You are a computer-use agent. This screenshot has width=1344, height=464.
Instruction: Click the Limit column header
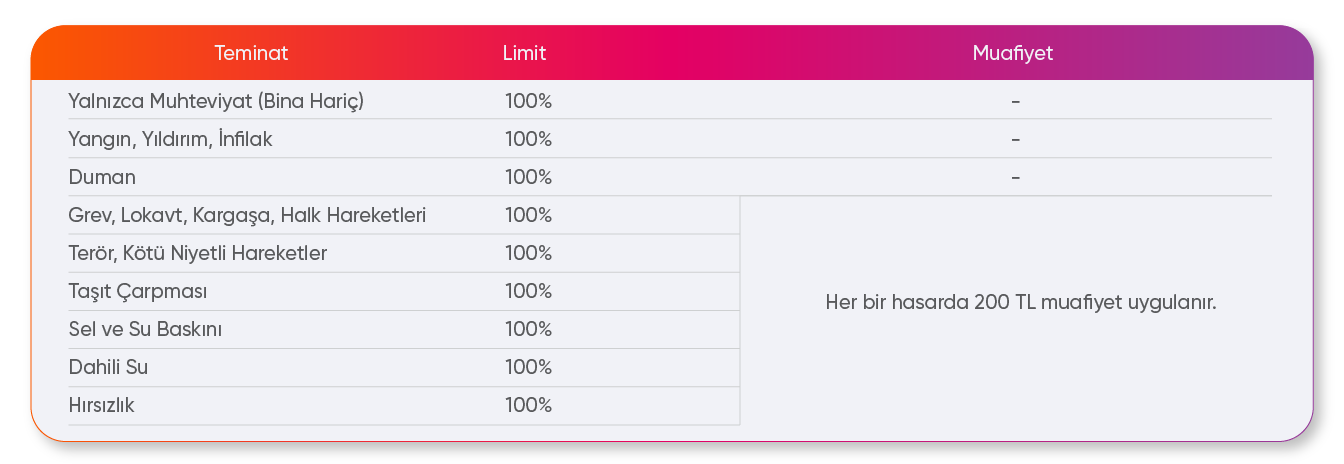(x=524, y=54)
